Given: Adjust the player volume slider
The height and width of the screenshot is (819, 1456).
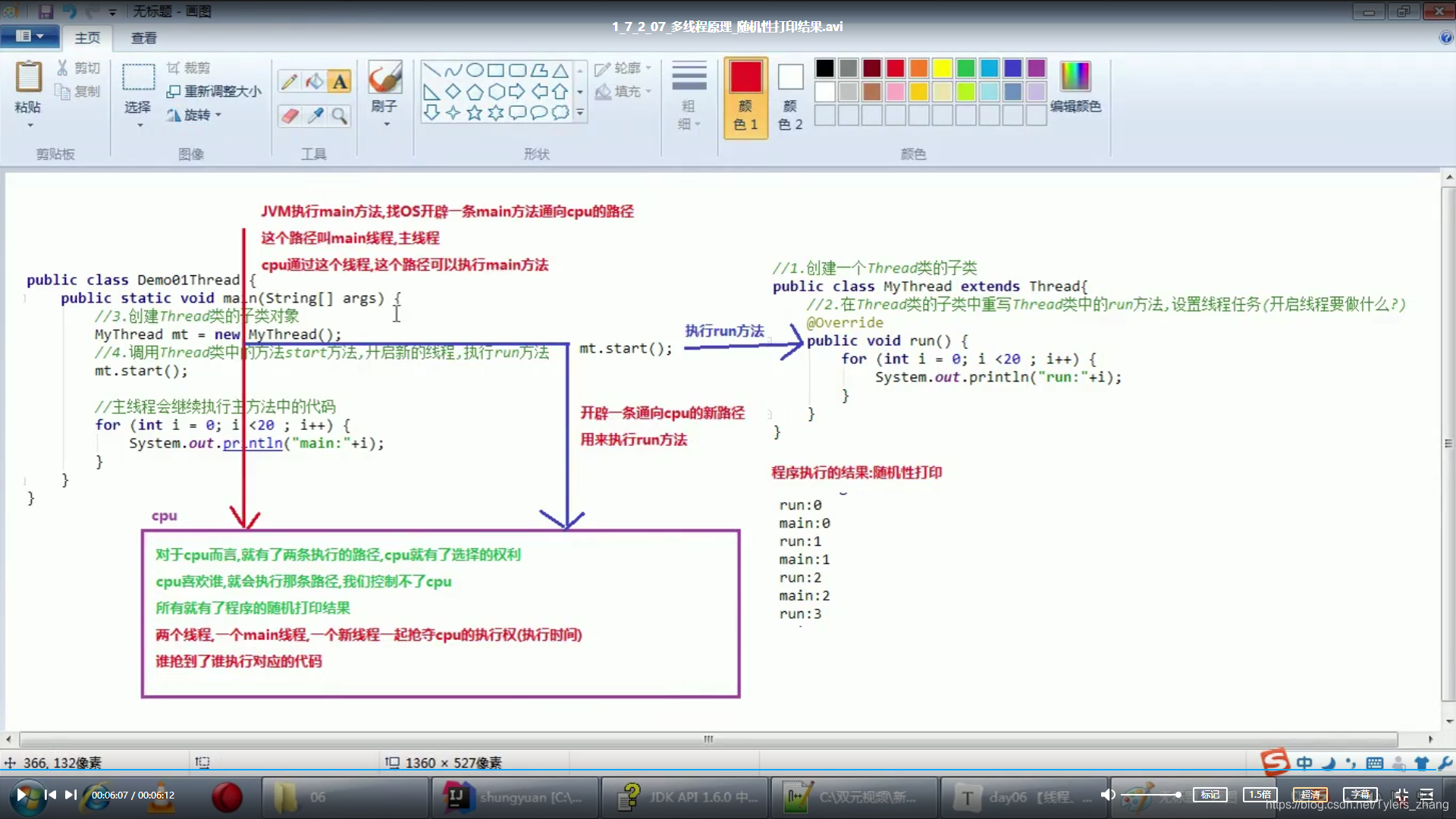Looking at the screenshot, I should coord(1151,795).
